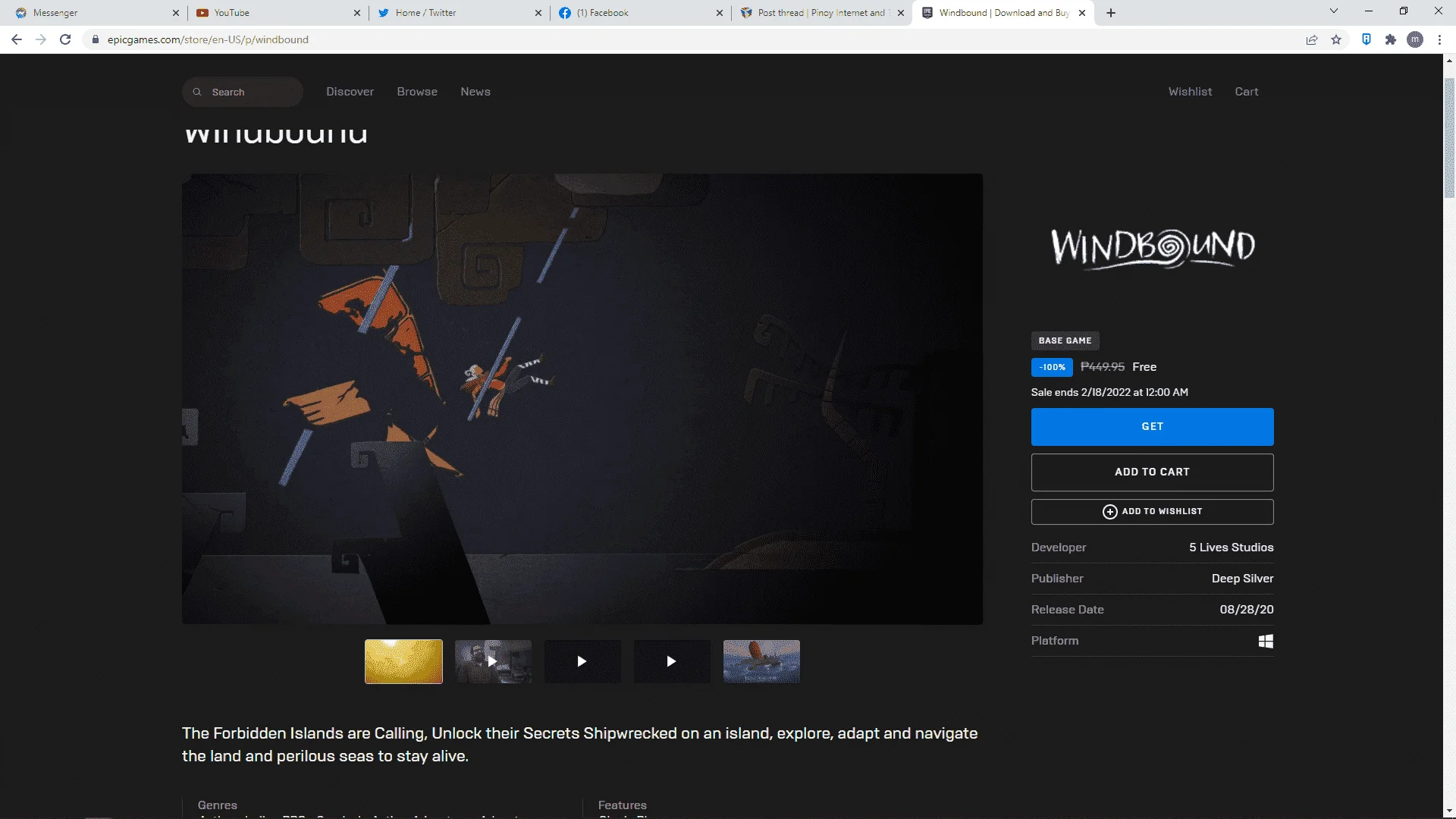Open the News section
The height and width of the screenshot is (819, 1456).
(475, 92)
